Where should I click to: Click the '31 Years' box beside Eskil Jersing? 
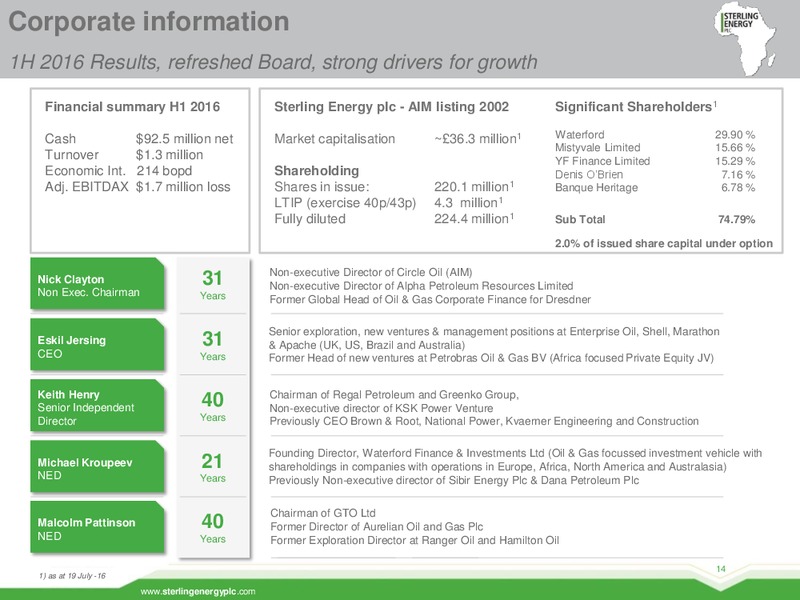click(x=212, y=346)
